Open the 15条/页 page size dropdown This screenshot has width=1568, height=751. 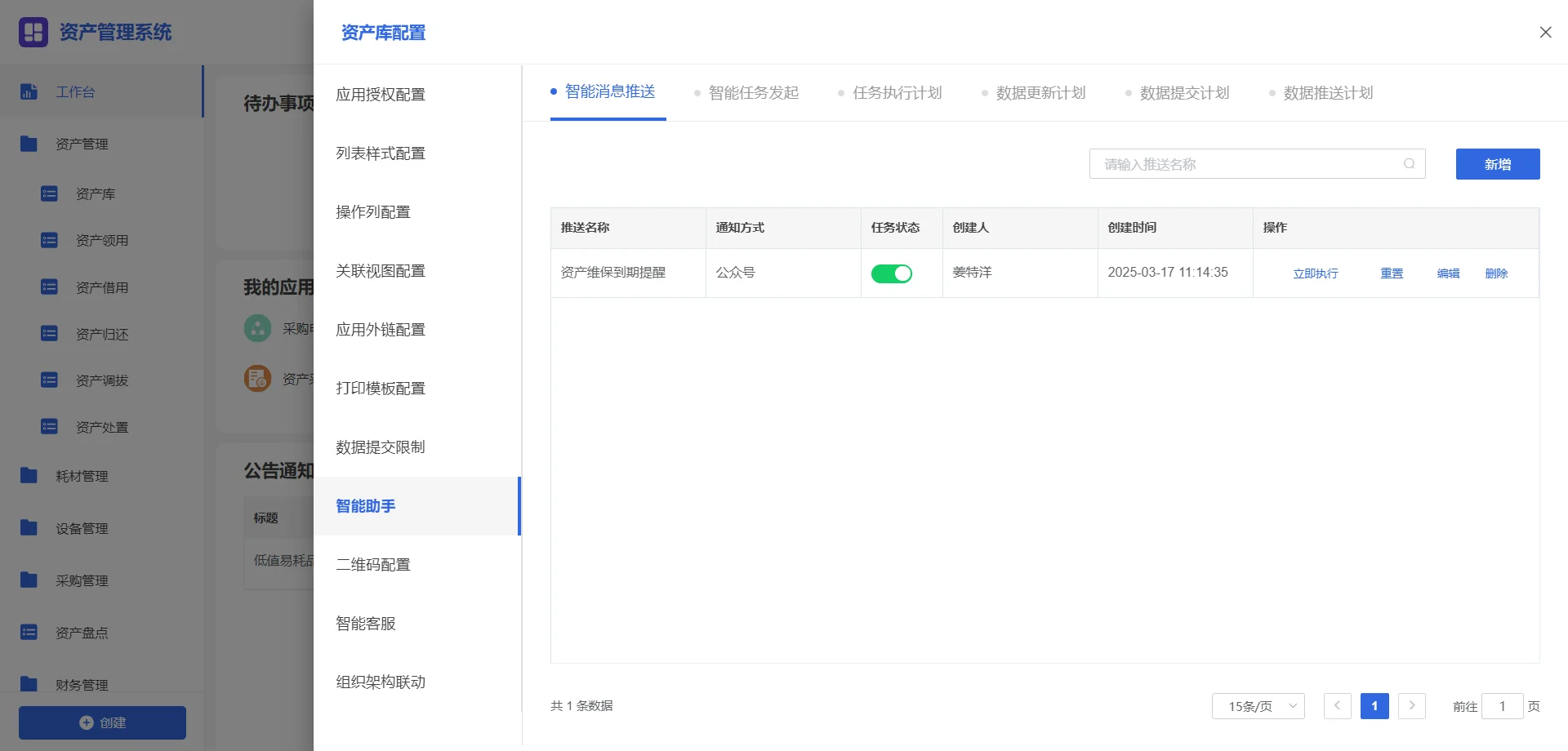click(x=1258, y=706)
